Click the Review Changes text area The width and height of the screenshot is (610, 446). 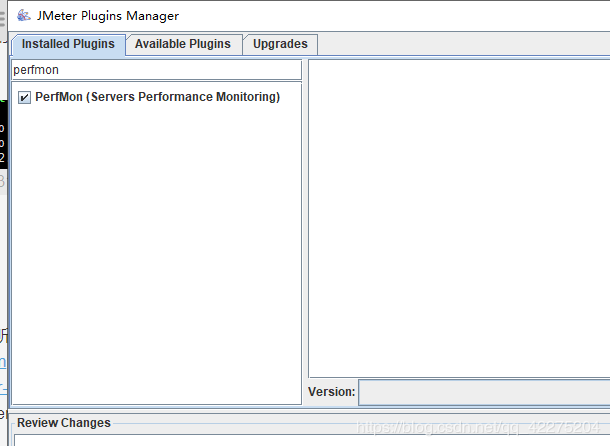(x=312, y=441)
